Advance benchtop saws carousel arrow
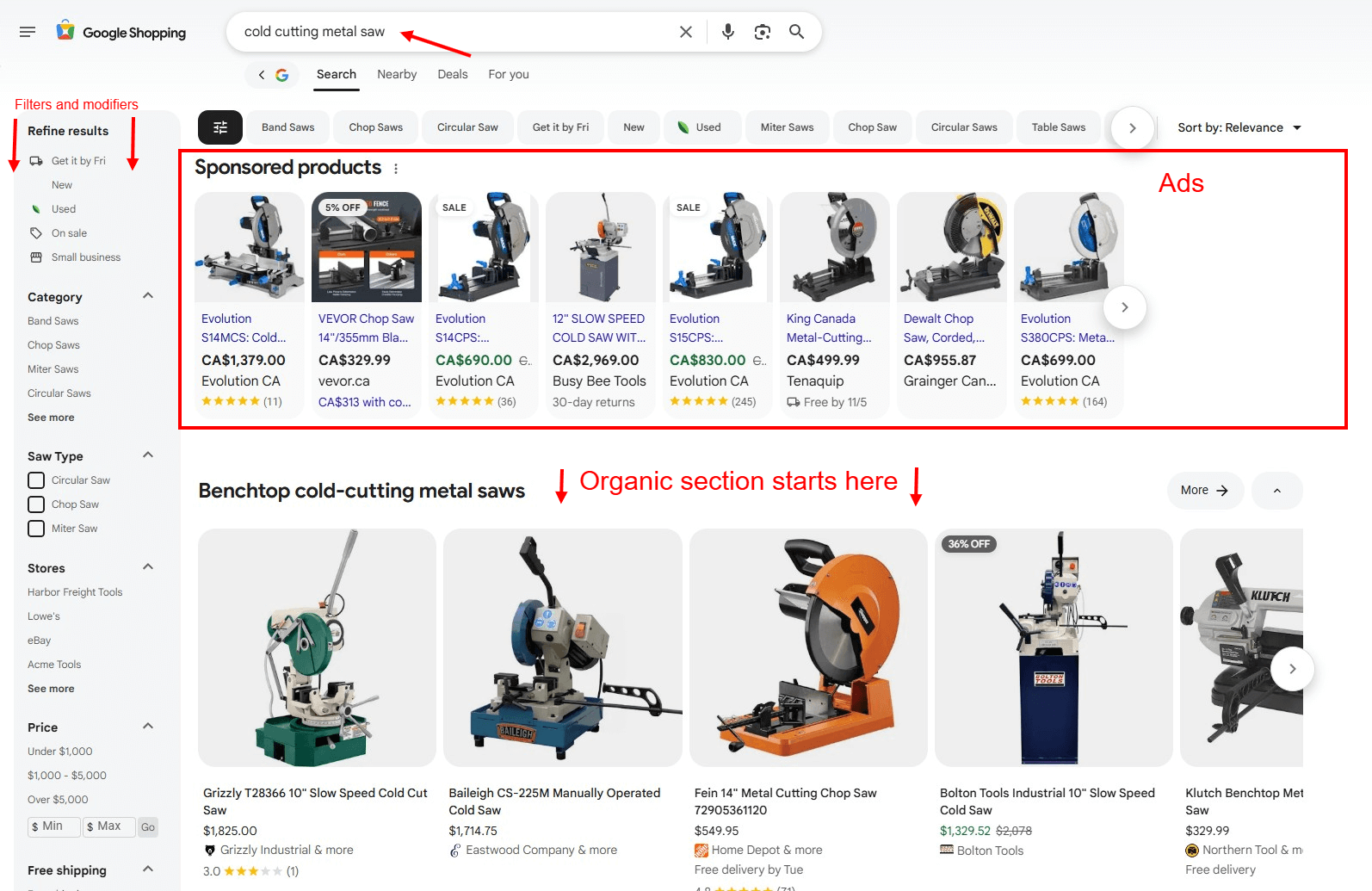Image resolution: width=1372 pixels, height=891 pixels. (1292, 669)
